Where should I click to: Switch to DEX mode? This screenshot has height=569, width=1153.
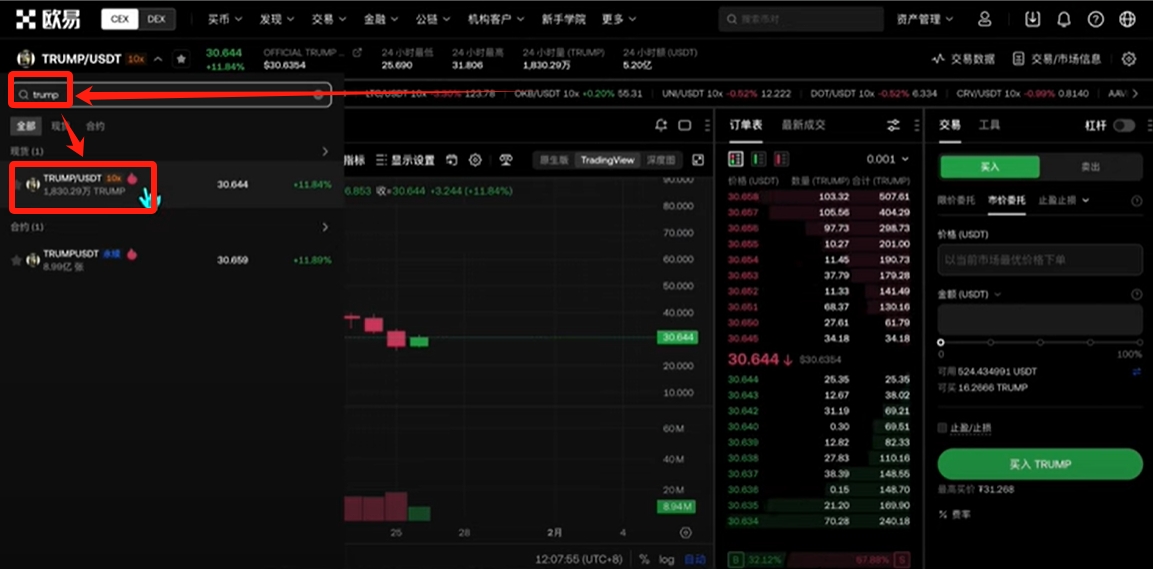click(x=157, y=19)
